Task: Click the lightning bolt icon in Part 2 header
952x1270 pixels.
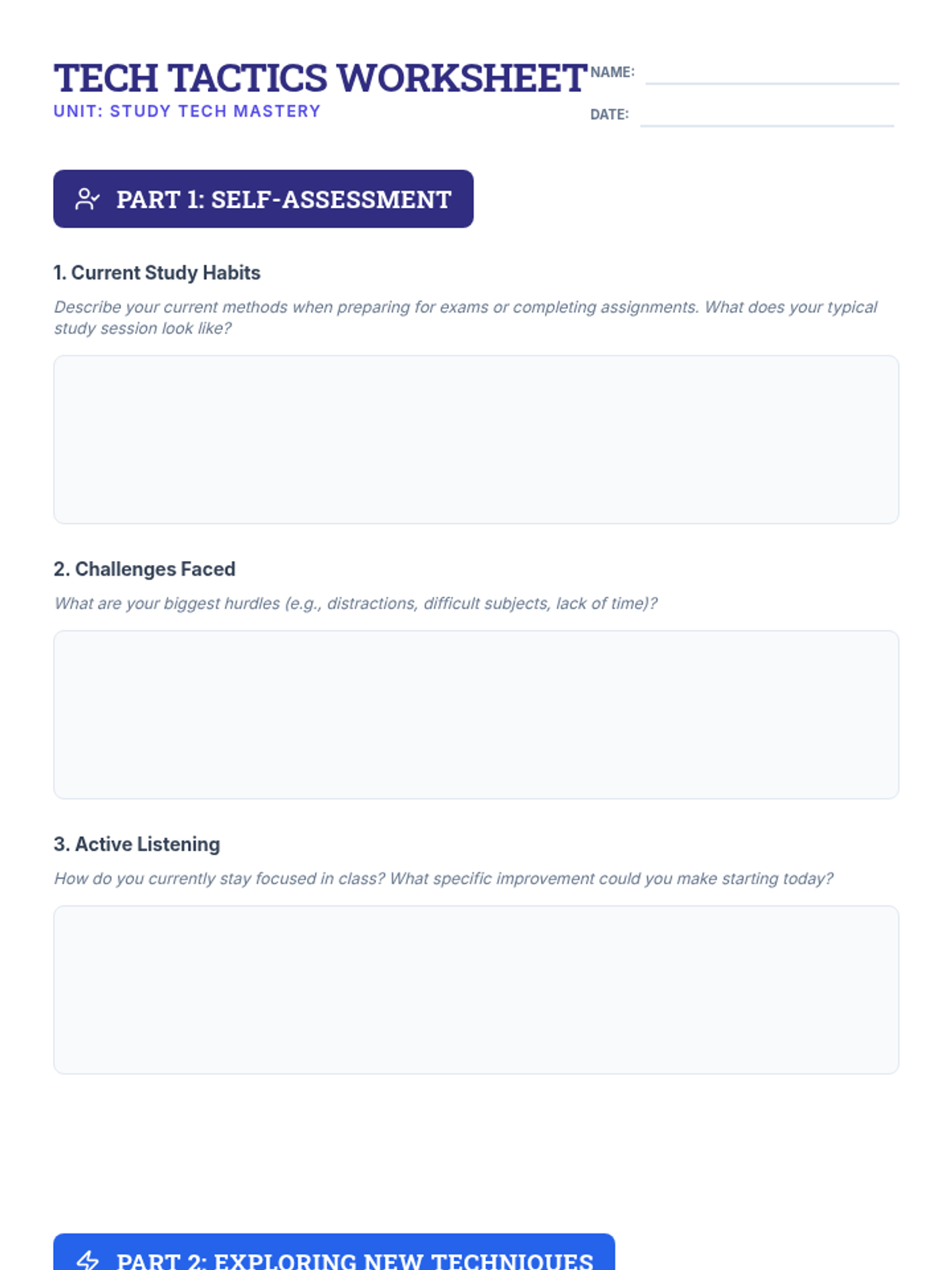Action: (x=87, y=1260)
